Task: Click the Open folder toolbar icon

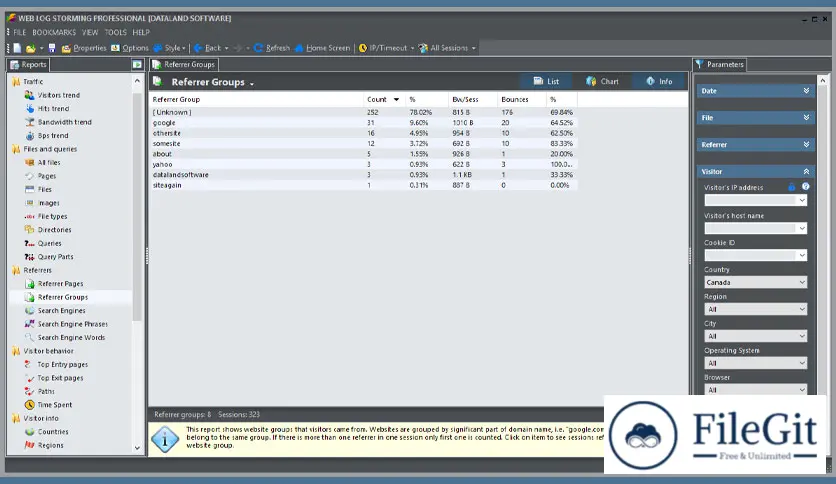Action: click(30, 48)
